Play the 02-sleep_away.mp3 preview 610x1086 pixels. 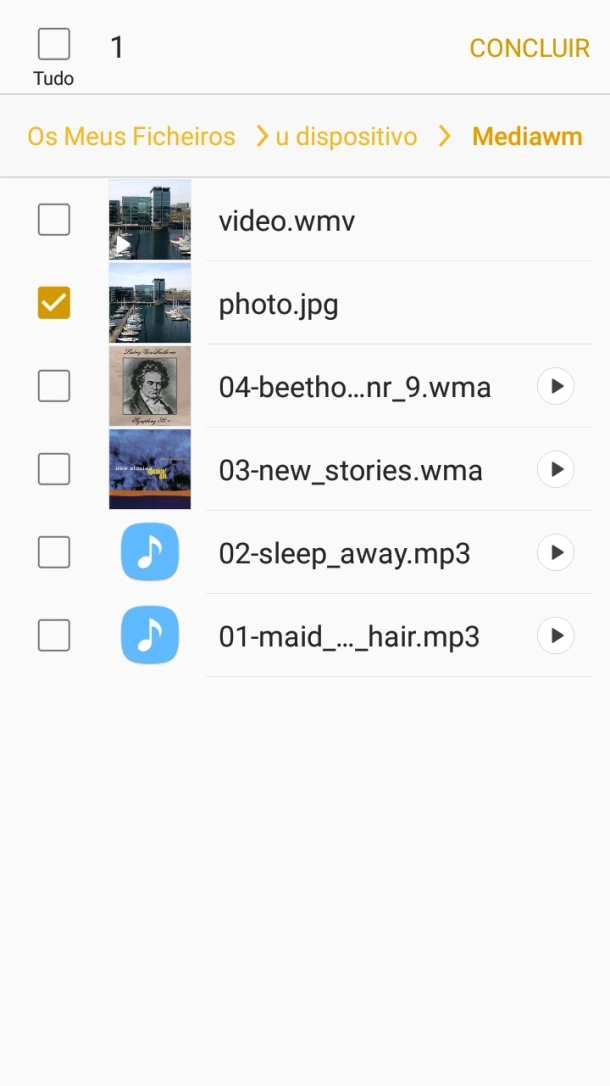pyautogui.click(x=556, y=552)
